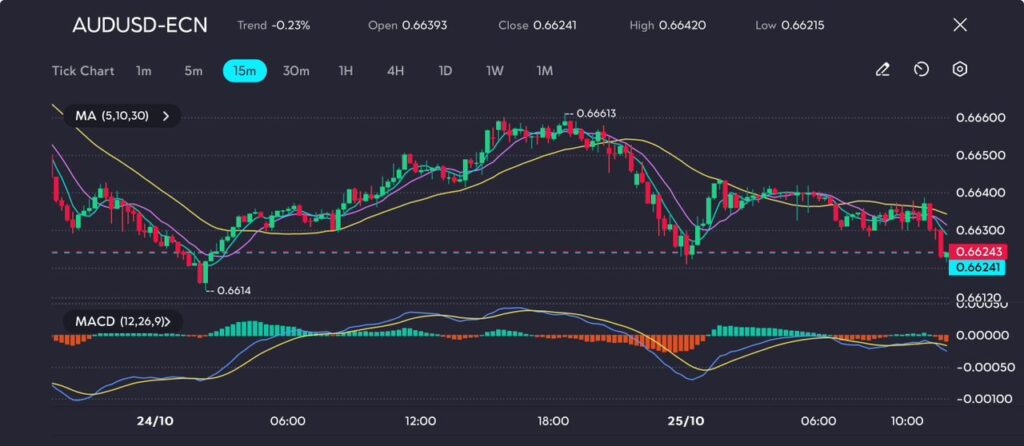Switch to 30m timeframe
Viewport: 1024px width, 446px height.
point(296,71)
